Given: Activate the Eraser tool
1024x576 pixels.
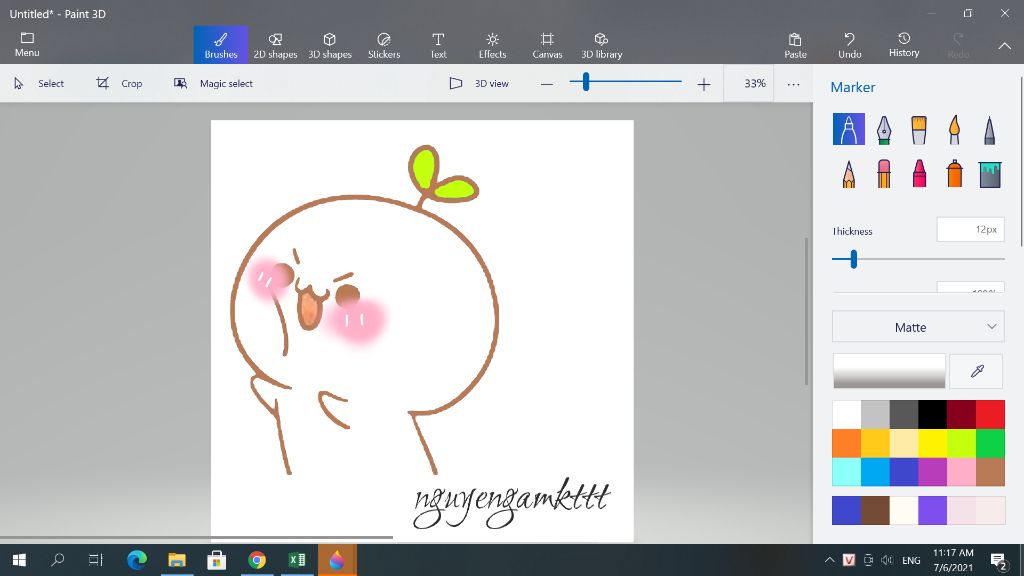Looking at the screenshot, I should point(884,174).
